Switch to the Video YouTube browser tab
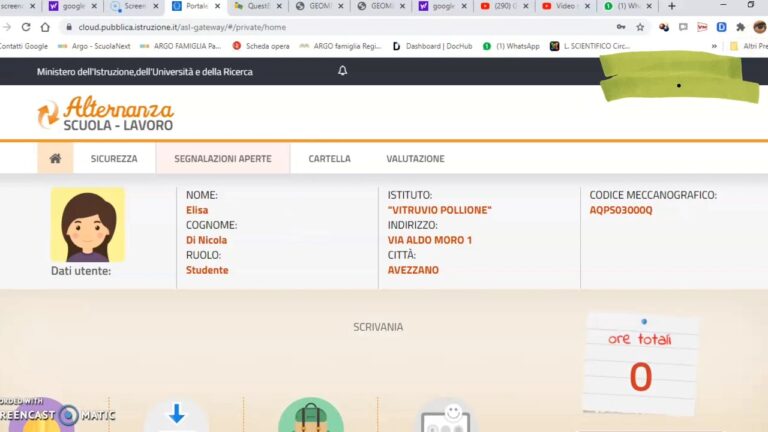Screen dimensions: 768x432 [567, 6]
